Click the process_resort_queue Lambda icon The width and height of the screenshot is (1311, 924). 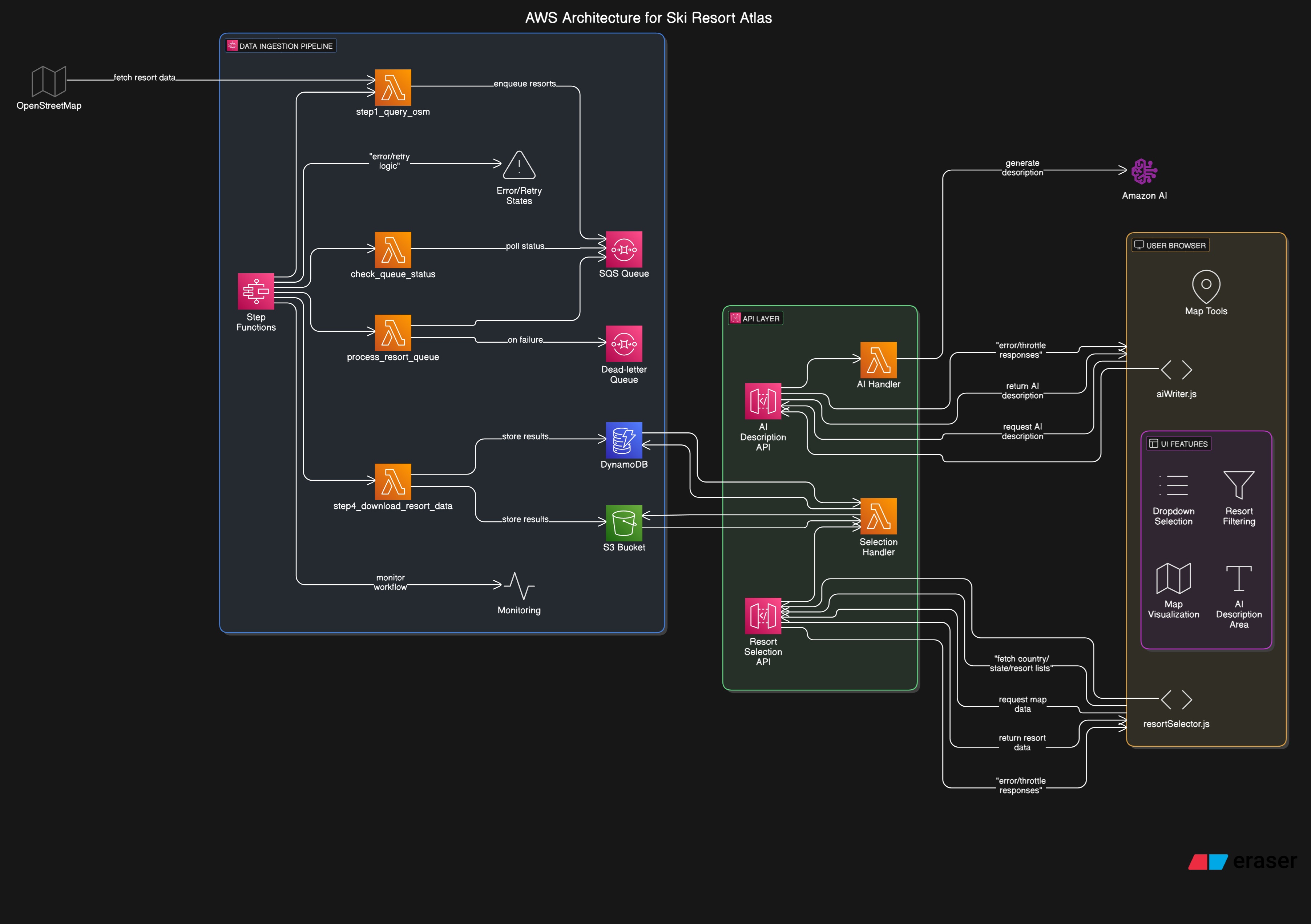pos(393,332)
